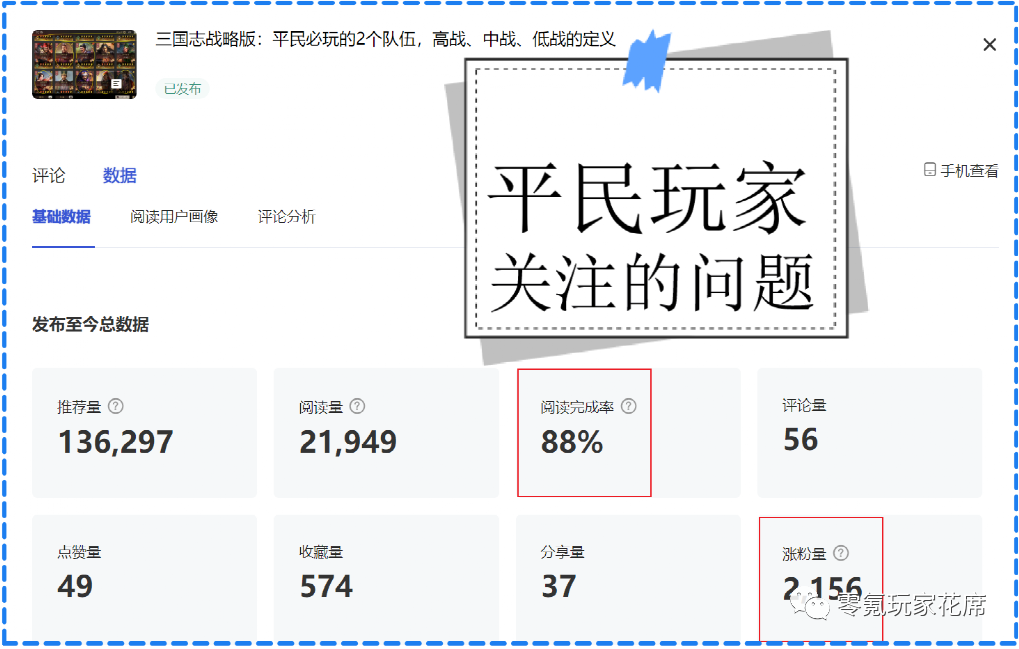Click the 已发布 status badge
Screen dimensions: 1019x649
point(183,89)
